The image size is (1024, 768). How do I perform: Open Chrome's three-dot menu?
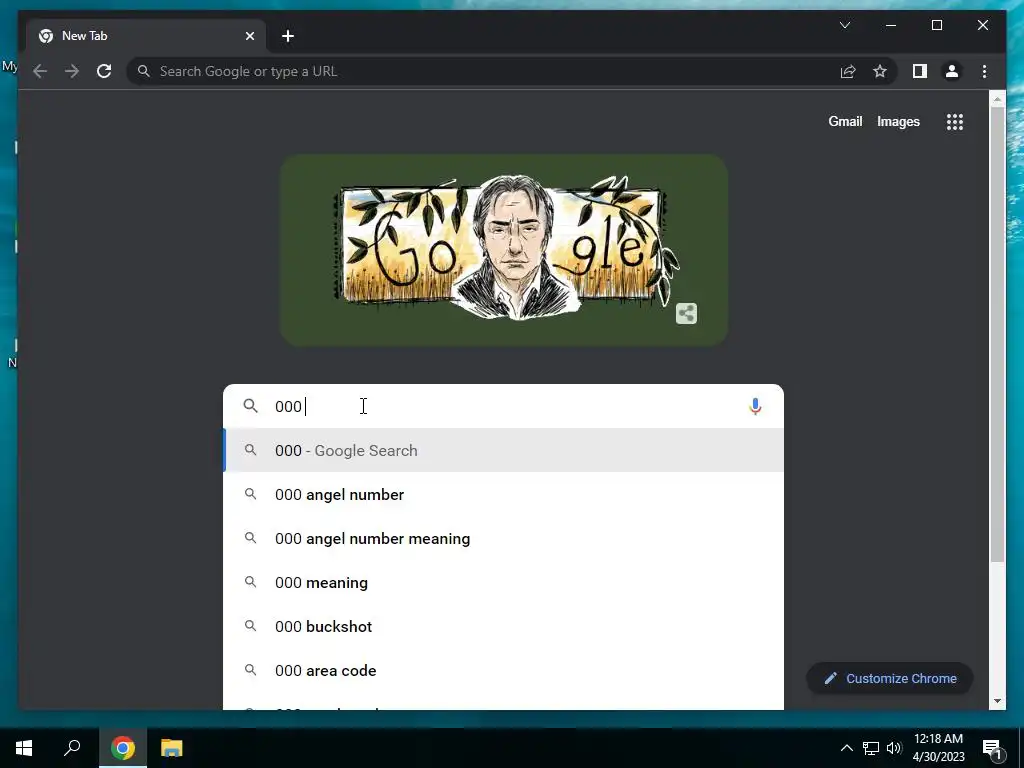[984, 71]
